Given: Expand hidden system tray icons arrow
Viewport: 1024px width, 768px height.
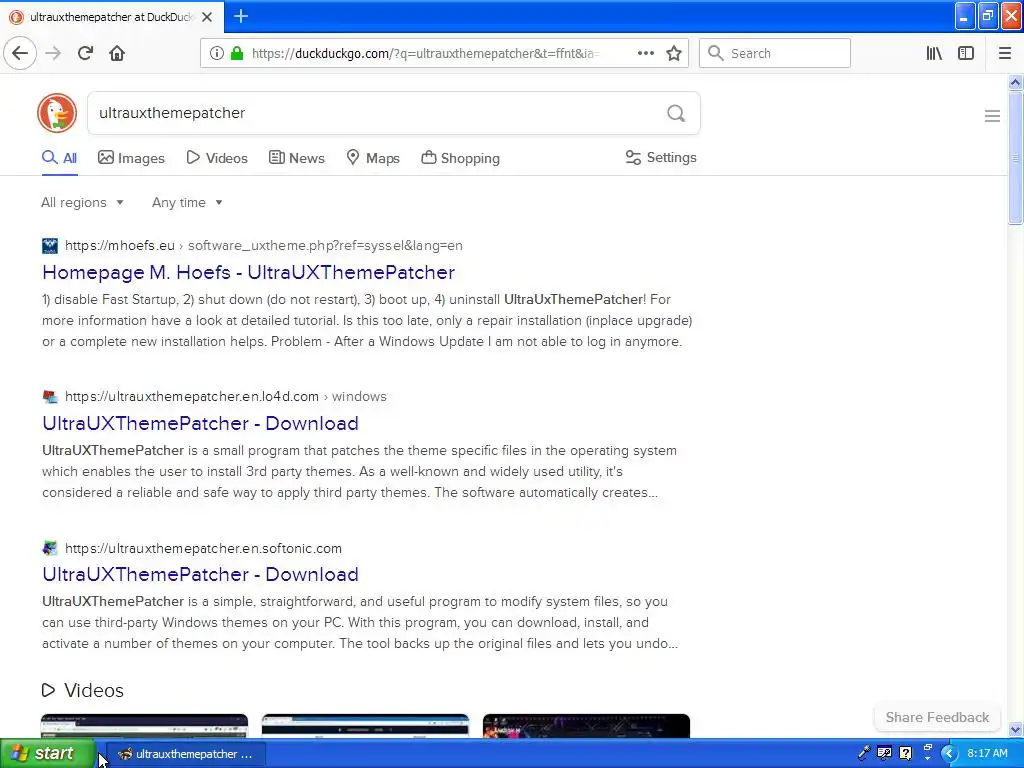Looking at the screenshot, I should pyautogui.click(x=949, y=754).
